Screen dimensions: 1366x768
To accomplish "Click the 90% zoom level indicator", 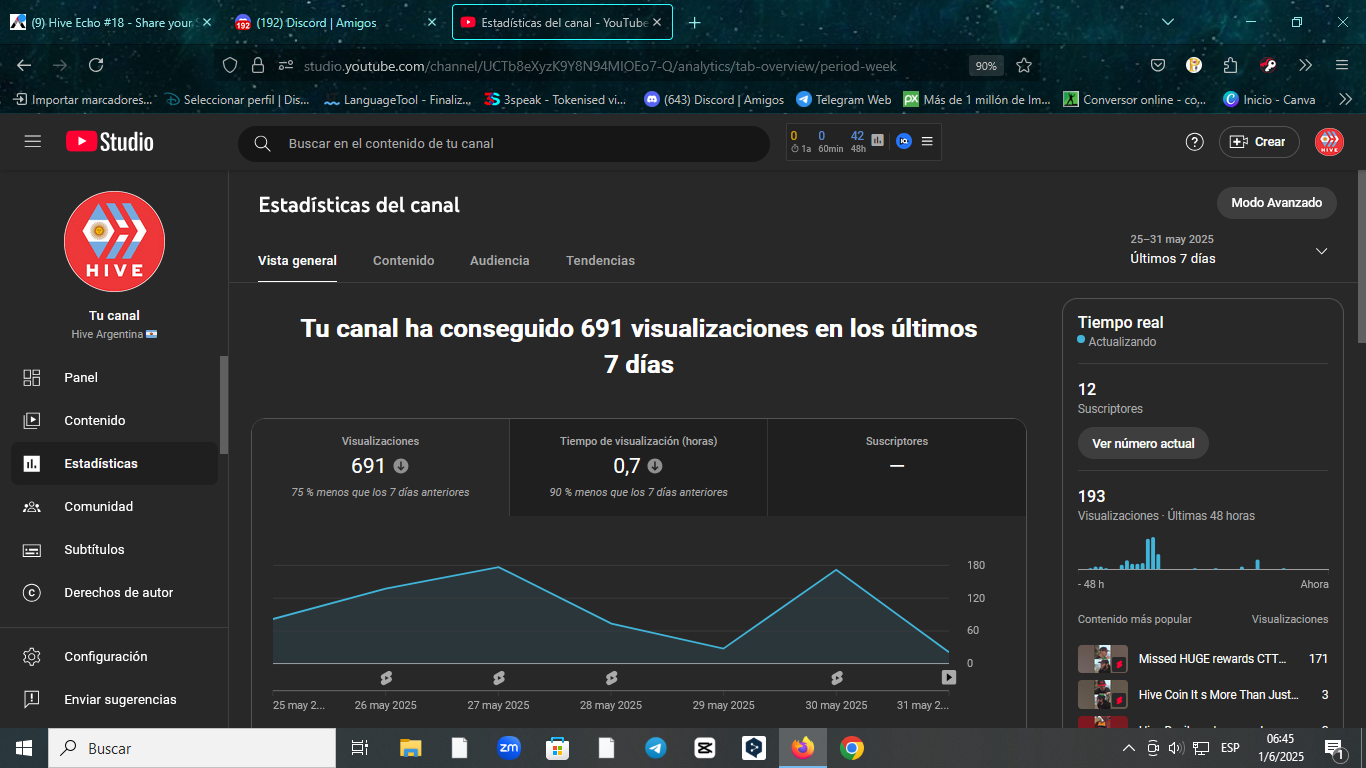I will pyautogui.click(x=986, y=66).
